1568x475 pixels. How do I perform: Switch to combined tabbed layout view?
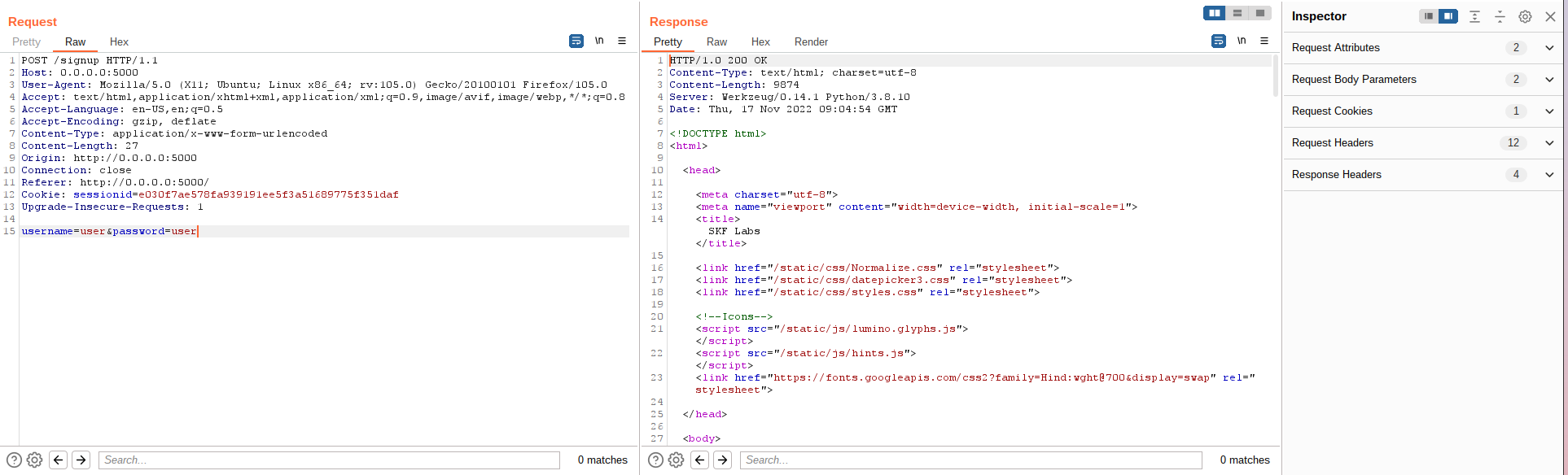(x=1259, y=13)
